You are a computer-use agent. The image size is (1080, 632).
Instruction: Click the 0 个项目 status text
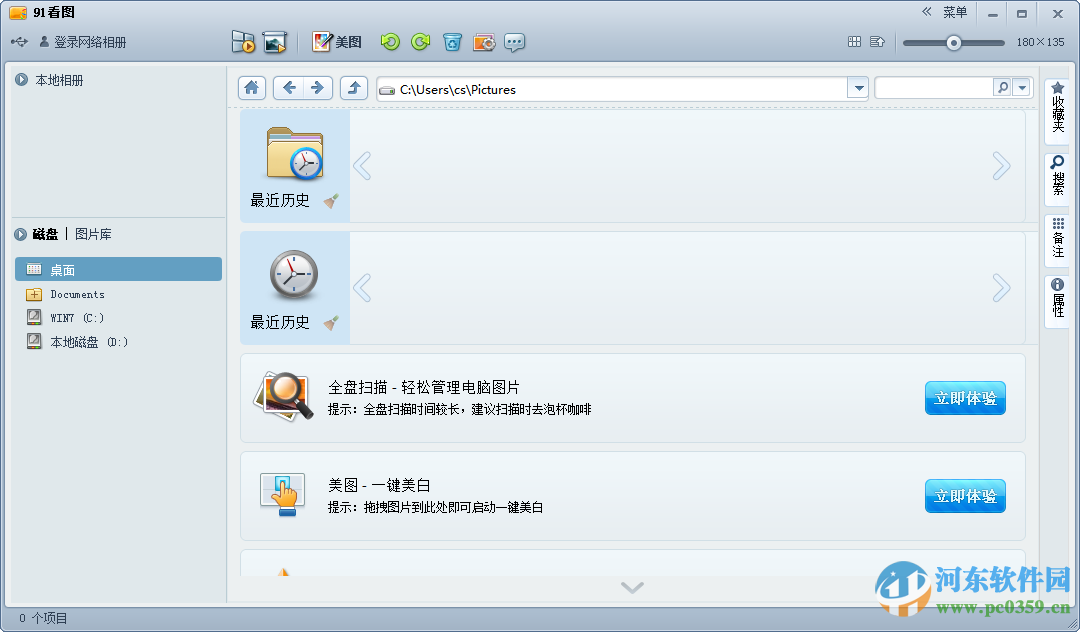tap(43, 618)
